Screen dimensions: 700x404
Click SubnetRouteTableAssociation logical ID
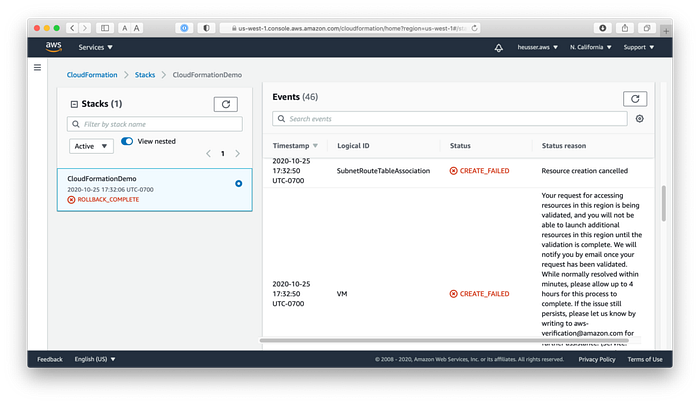[383, 171]
